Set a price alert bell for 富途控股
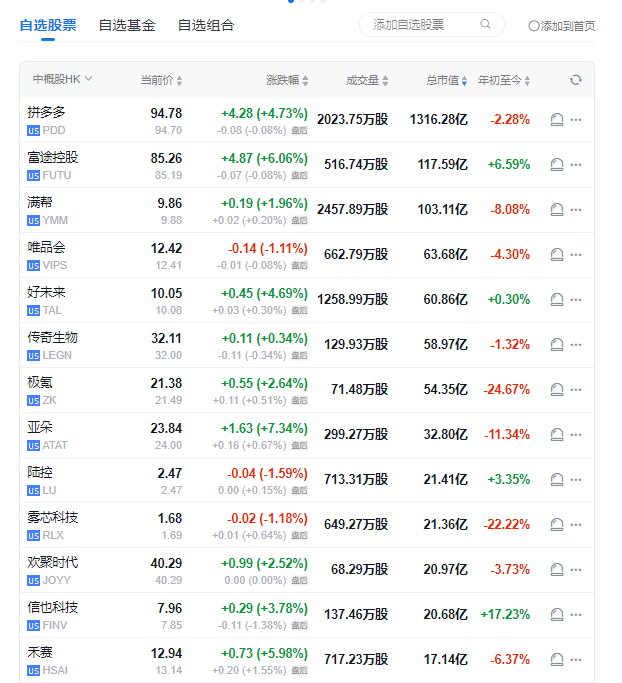The width and height of the screenshot is (622, 683). (557, 165)
